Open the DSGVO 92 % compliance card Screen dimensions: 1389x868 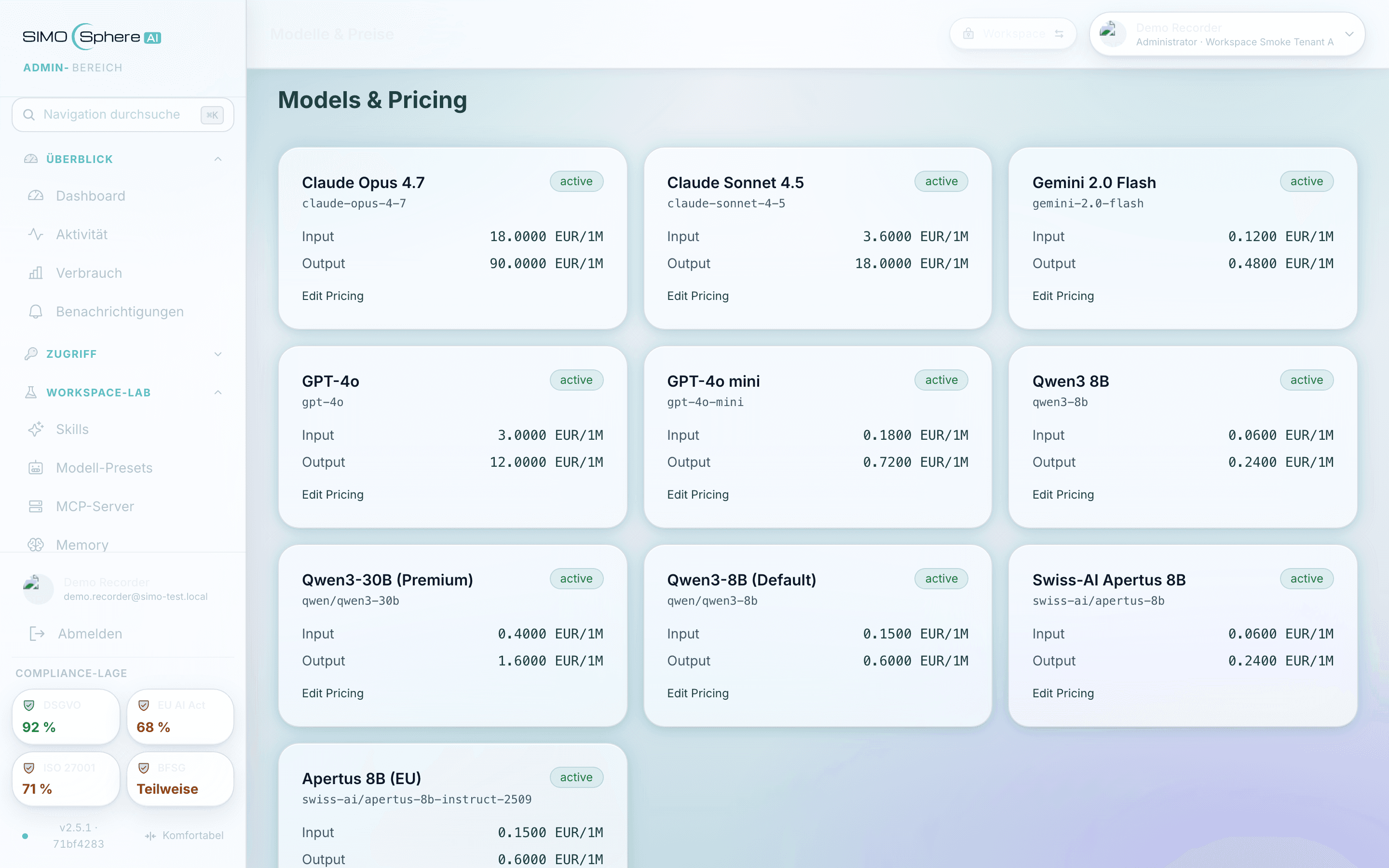66,717
